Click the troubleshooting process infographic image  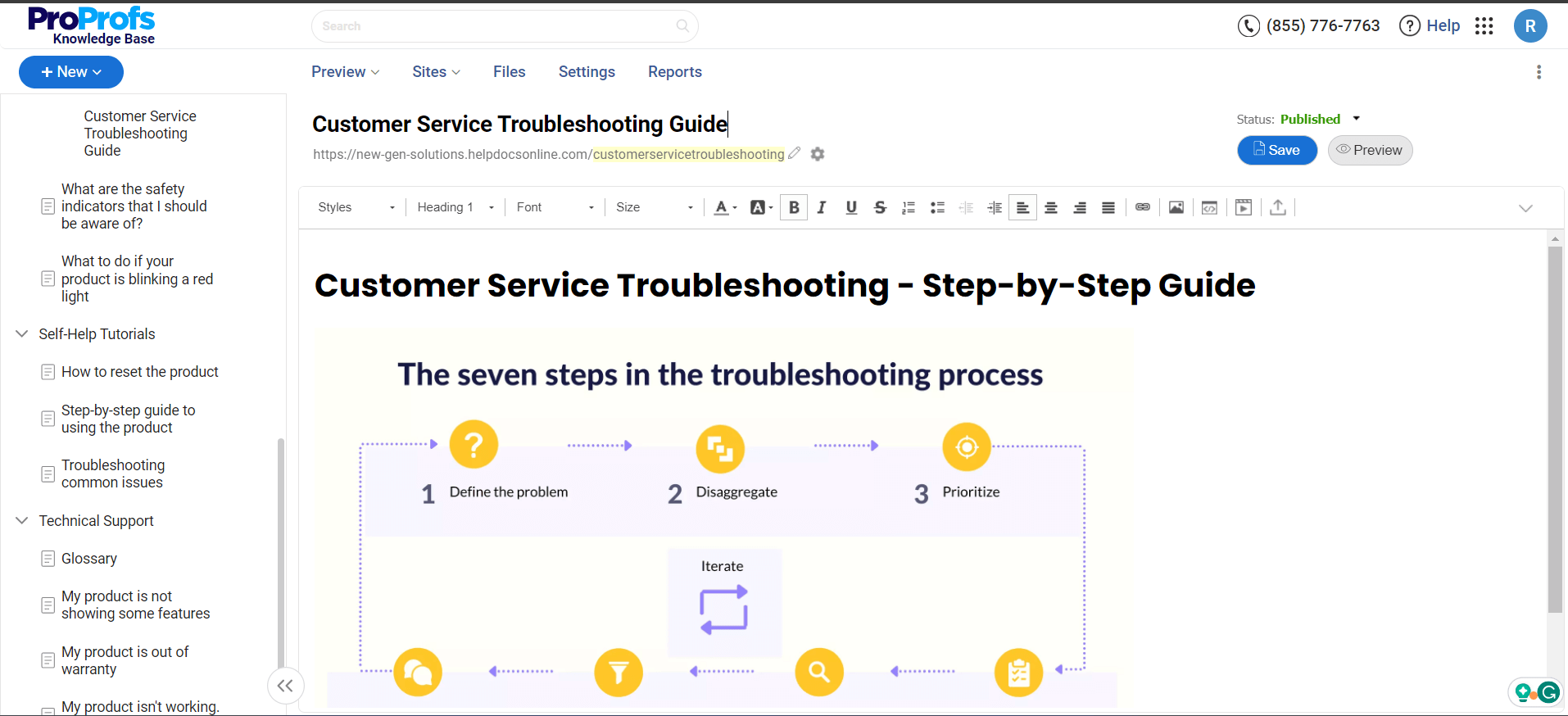[x=723, y=519]
